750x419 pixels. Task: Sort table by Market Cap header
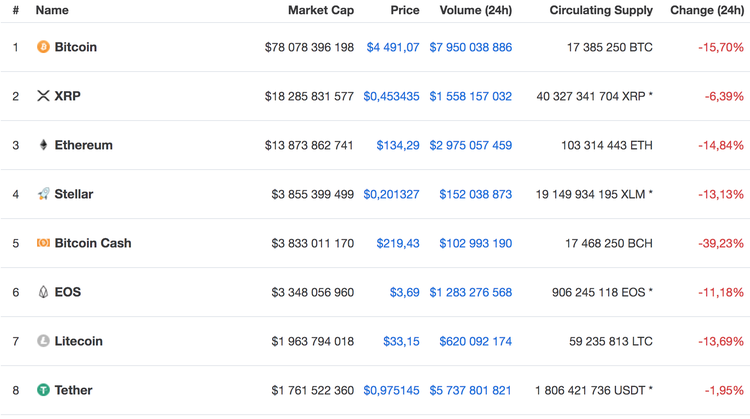[321, 10]
